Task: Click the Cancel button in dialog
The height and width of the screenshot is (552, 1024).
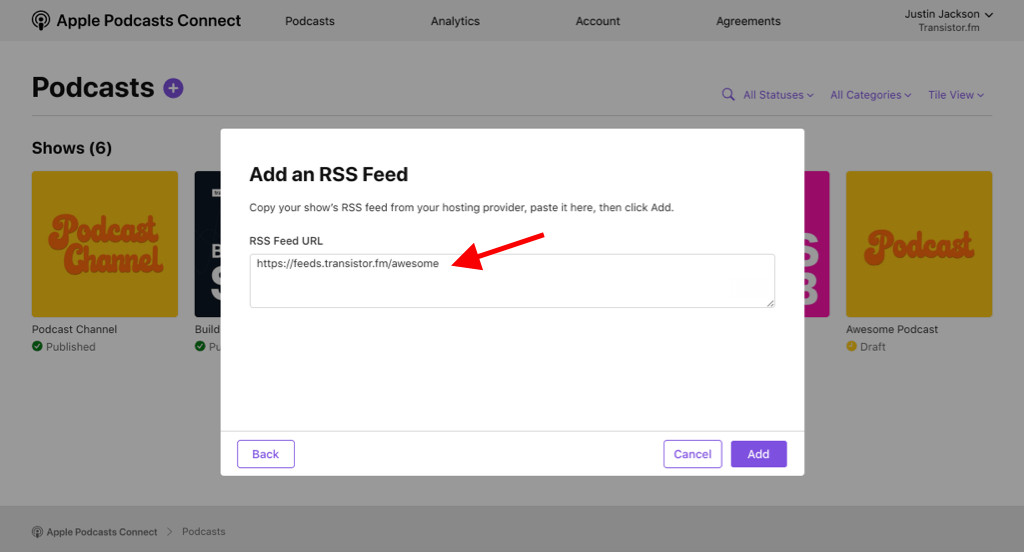Action: [692, 454]
